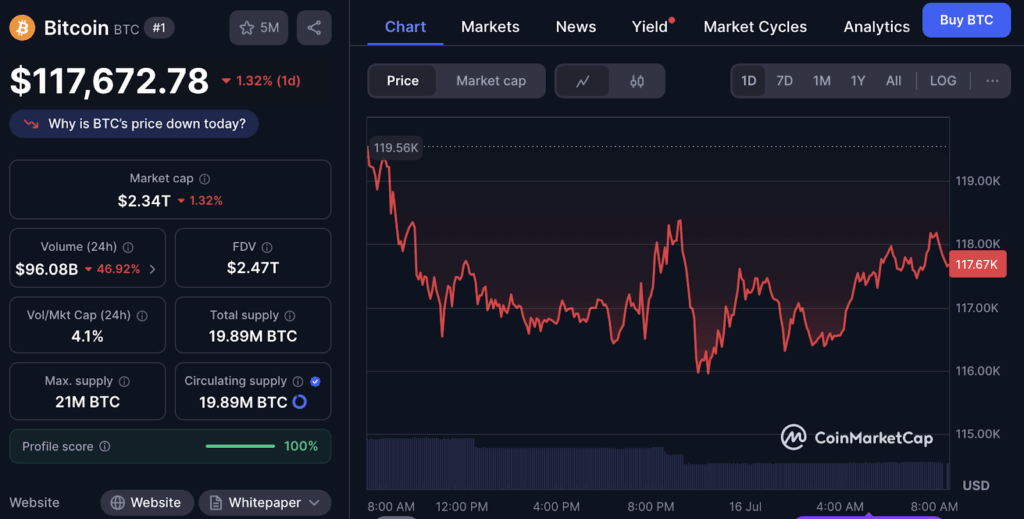Click the info icon beside Profile score
Image resolution: width=1024 pixels, height=519 pixels.
[105, 447]
